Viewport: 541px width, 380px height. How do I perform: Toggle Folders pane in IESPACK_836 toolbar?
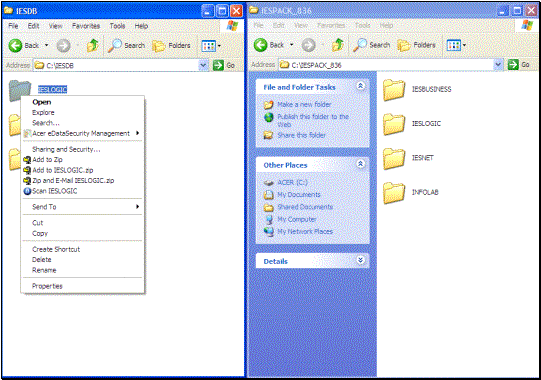pos(416,45)
